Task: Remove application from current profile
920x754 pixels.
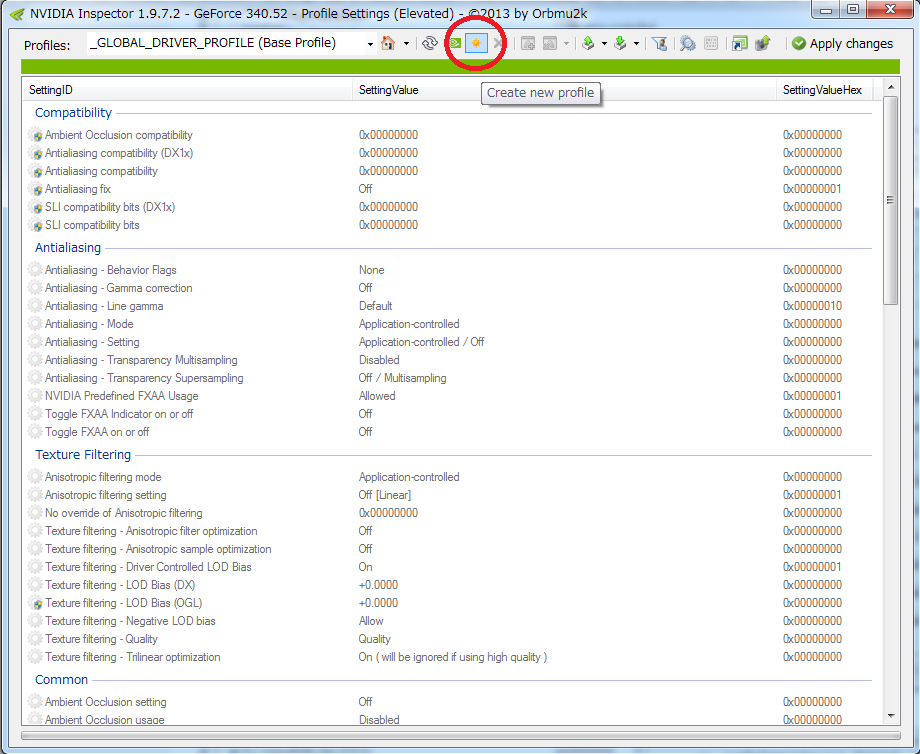Action: [550, 43]
